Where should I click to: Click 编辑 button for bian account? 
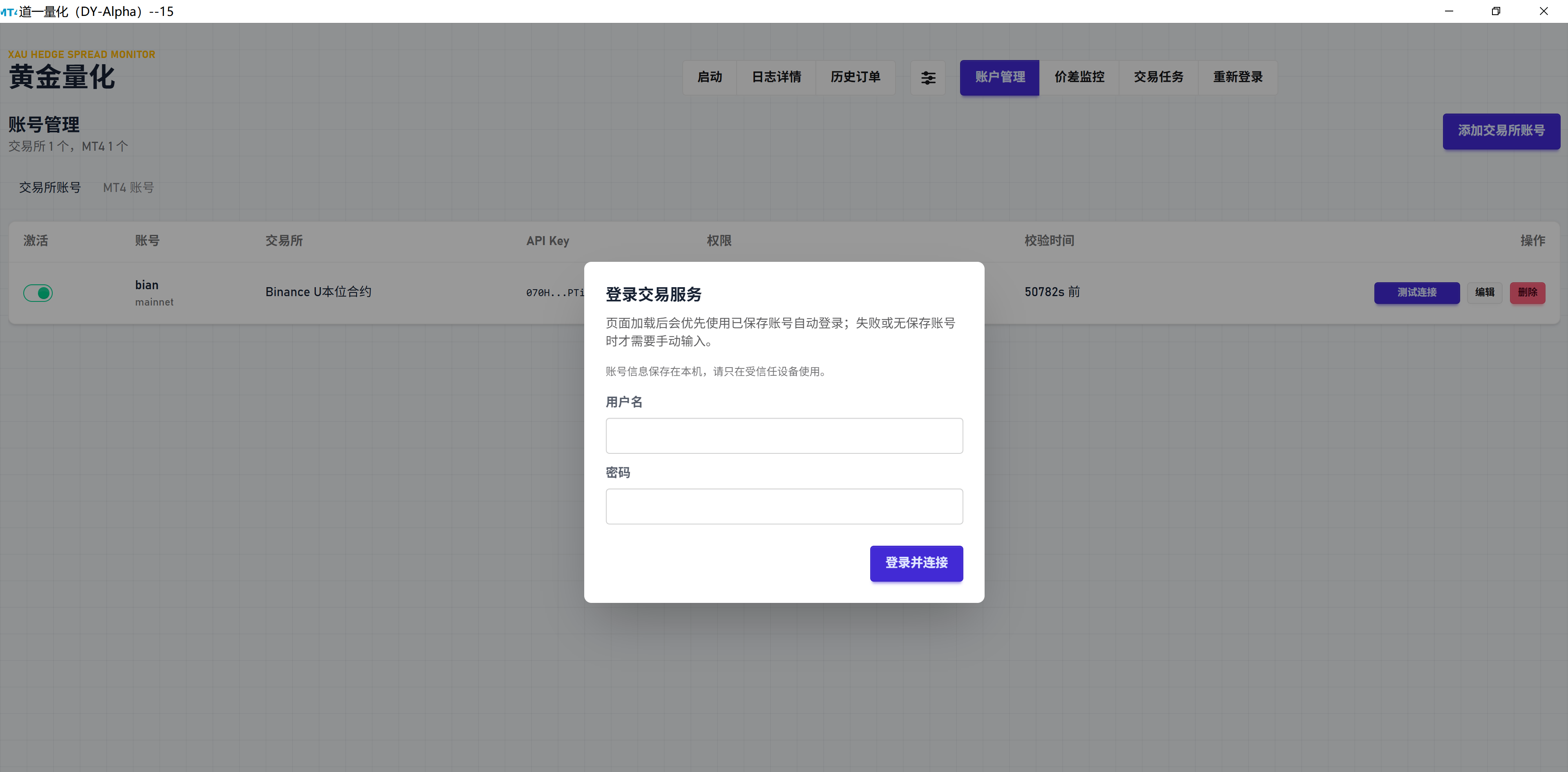(1485, 292)
